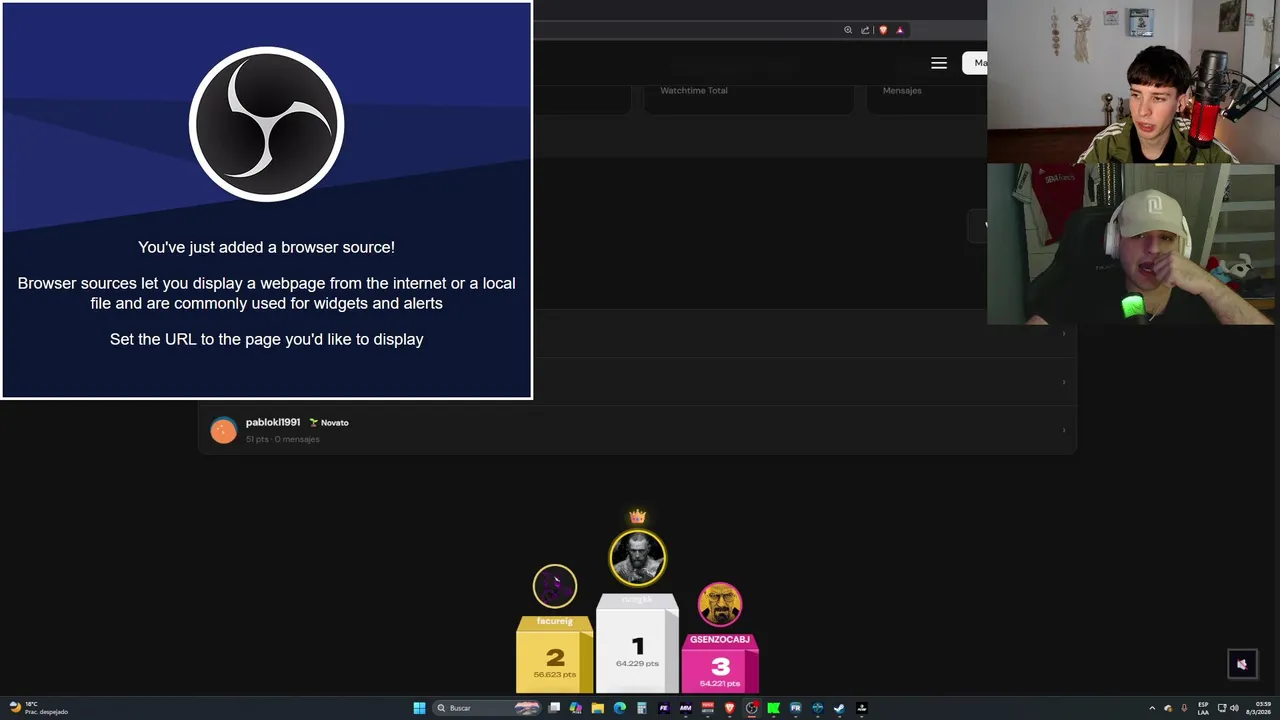1280x720 pixels.
Task: Select the facureig name on podium
Action: [555, 621]
